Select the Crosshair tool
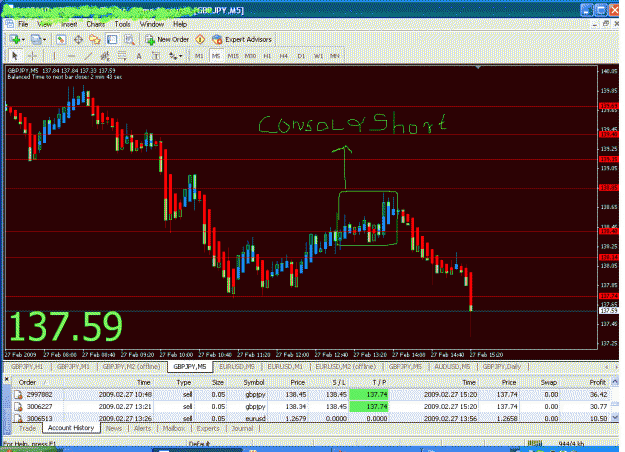625x452 pixels. 33,56
